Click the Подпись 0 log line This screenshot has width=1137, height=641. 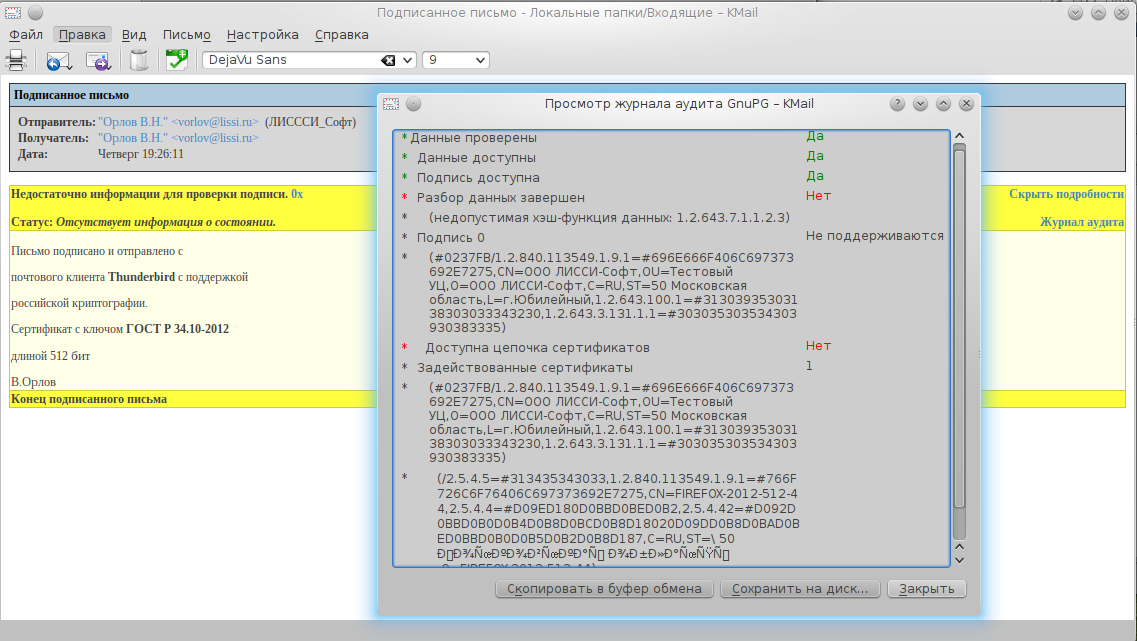[450, 238]
